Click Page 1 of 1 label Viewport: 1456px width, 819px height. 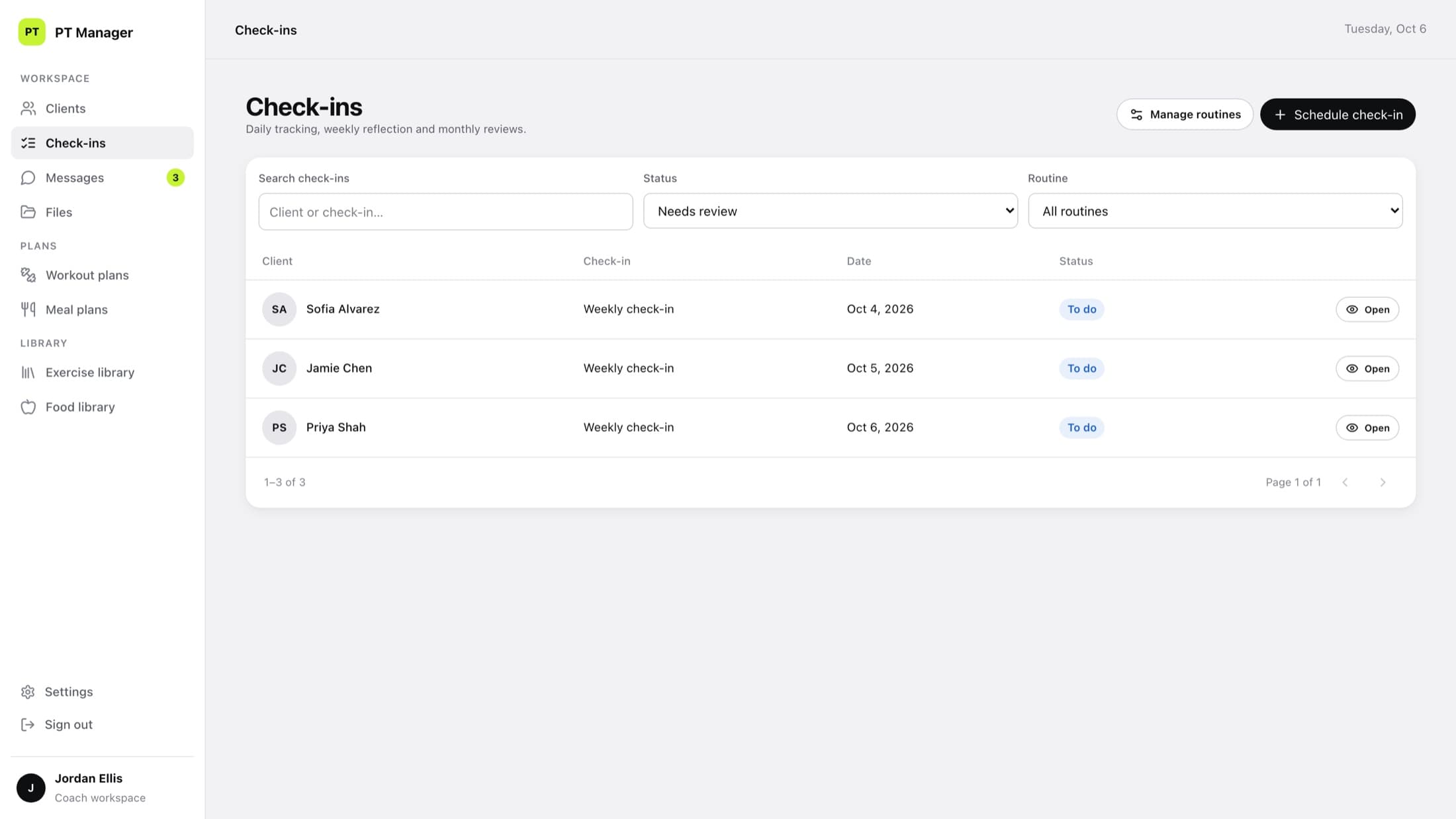1293,482
